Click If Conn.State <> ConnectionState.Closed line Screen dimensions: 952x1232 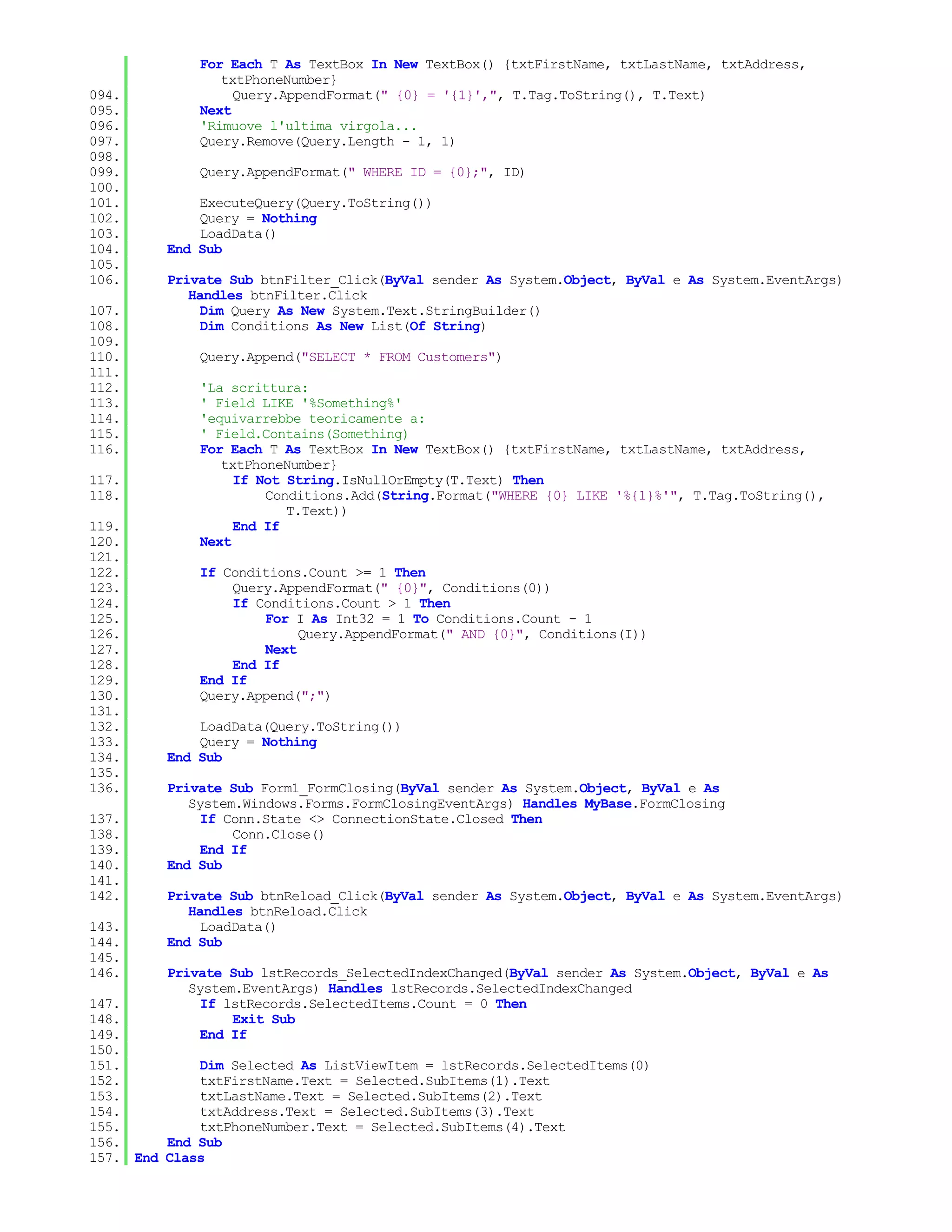[x=371, y=820]
